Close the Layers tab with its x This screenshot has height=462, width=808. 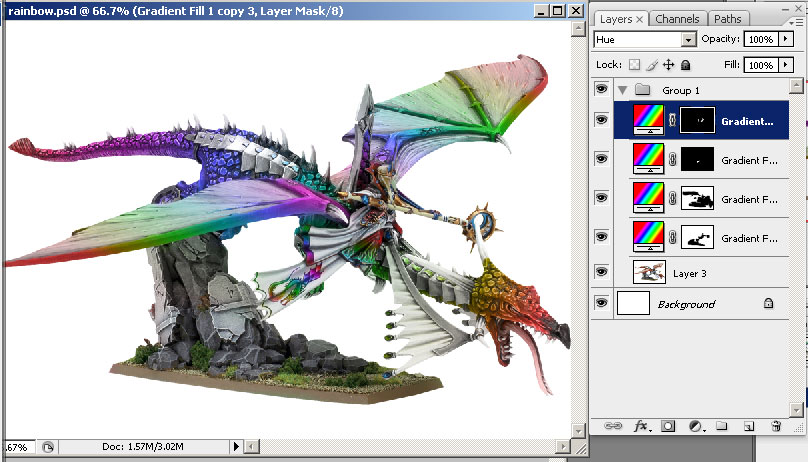639,19
